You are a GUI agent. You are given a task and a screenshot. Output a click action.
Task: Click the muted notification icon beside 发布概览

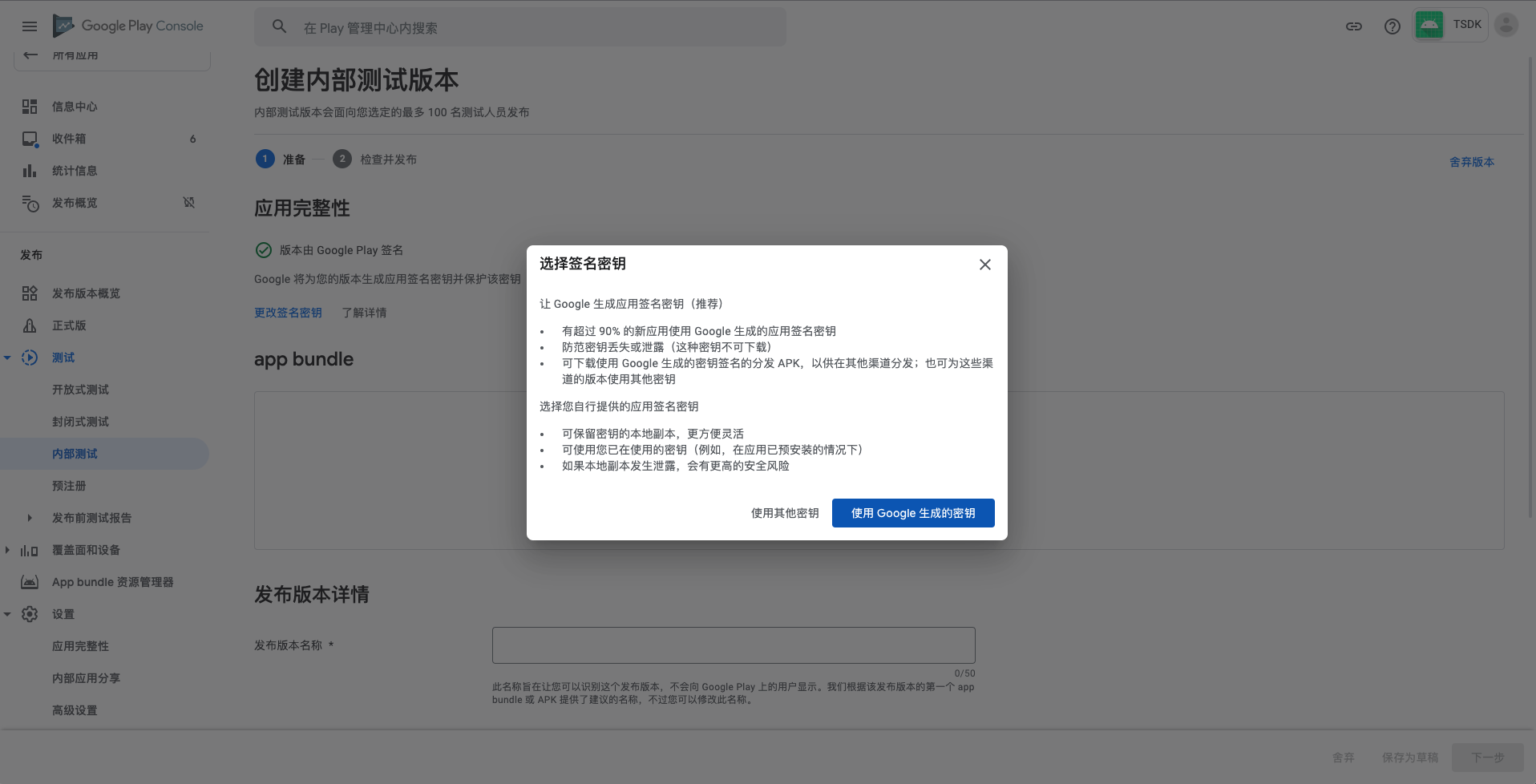click(x=189, y=203)
